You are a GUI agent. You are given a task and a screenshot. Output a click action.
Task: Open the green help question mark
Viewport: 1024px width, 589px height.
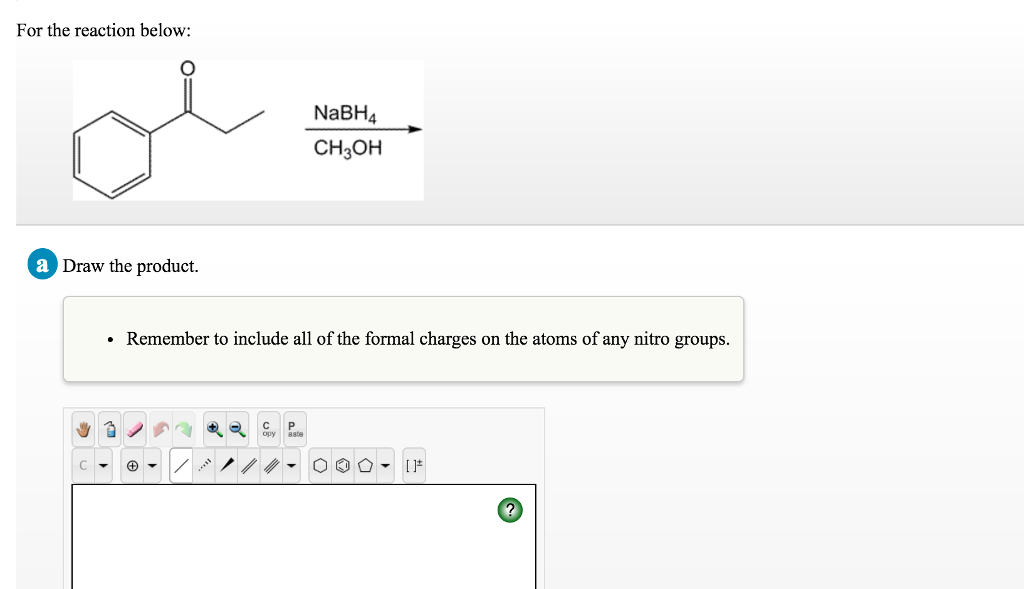[x=510, y=511]
